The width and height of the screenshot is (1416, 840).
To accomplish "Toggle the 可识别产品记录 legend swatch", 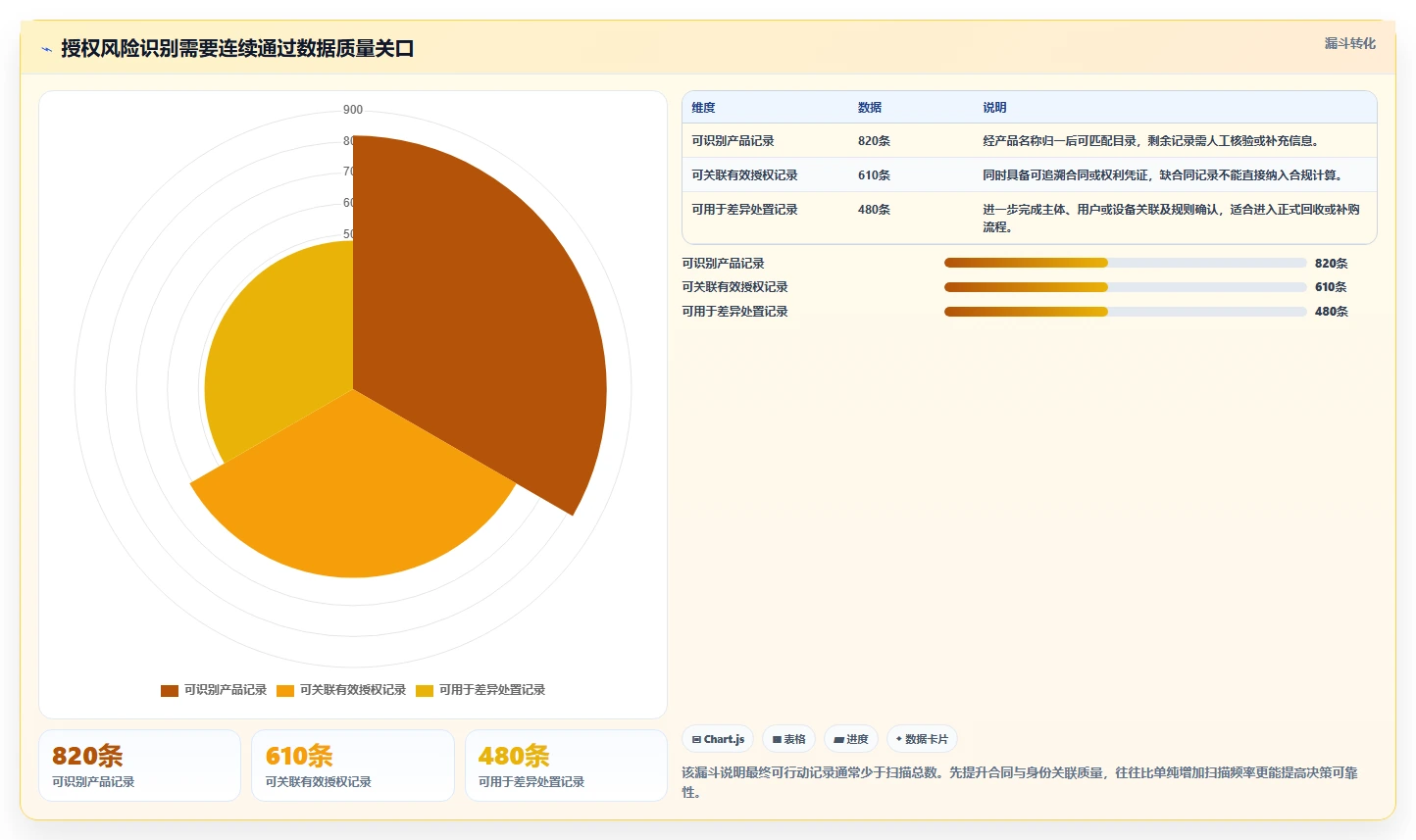I will click(170, 690).
